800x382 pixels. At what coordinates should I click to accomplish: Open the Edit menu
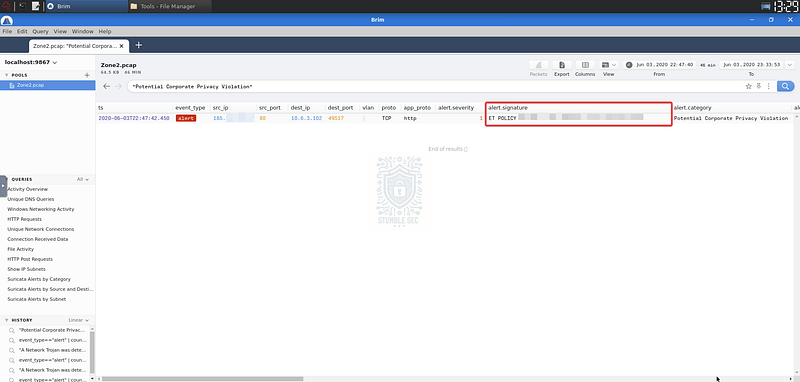click(x=22, y=31)
